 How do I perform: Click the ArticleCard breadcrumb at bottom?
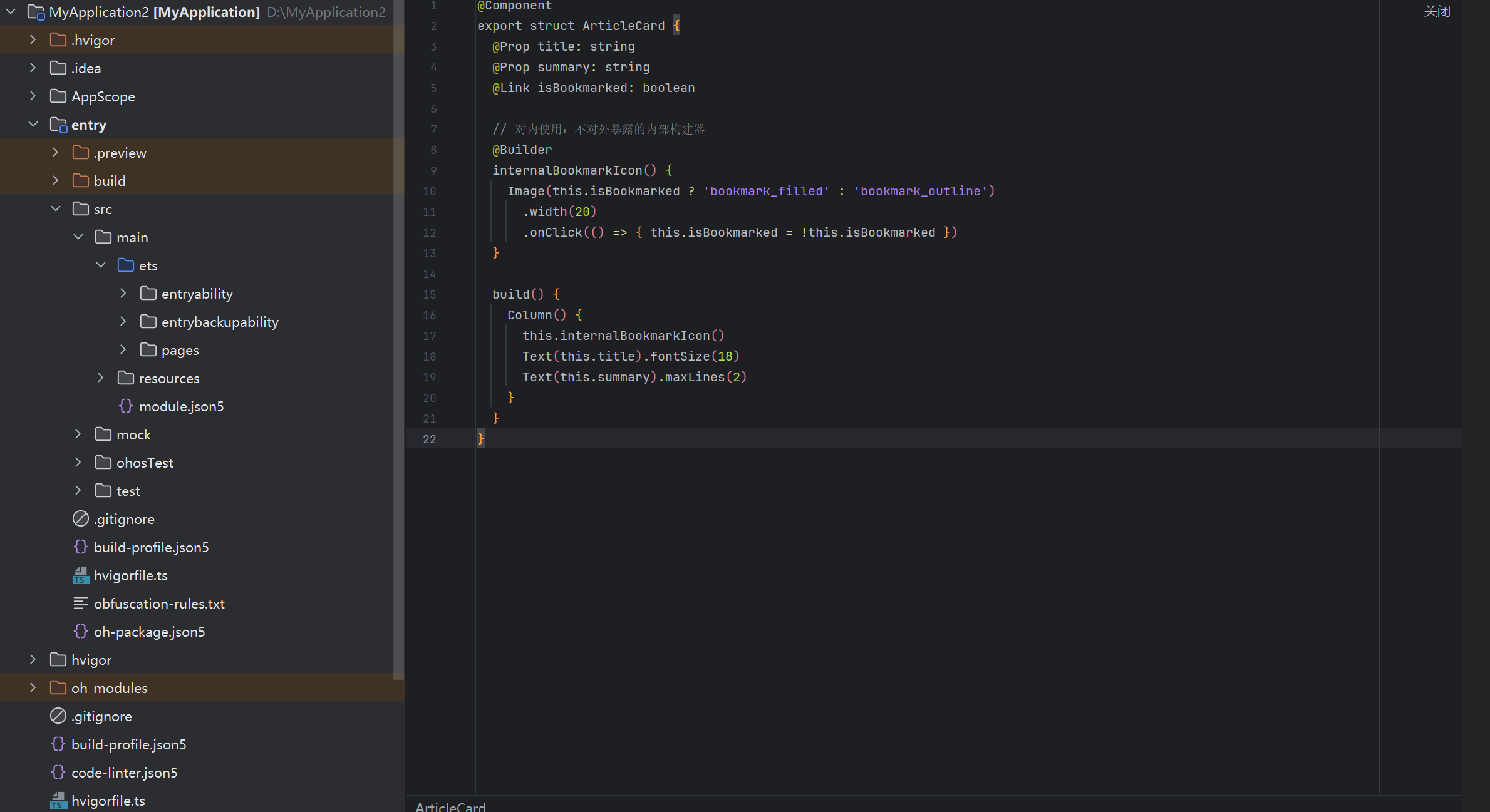(450, 806)
